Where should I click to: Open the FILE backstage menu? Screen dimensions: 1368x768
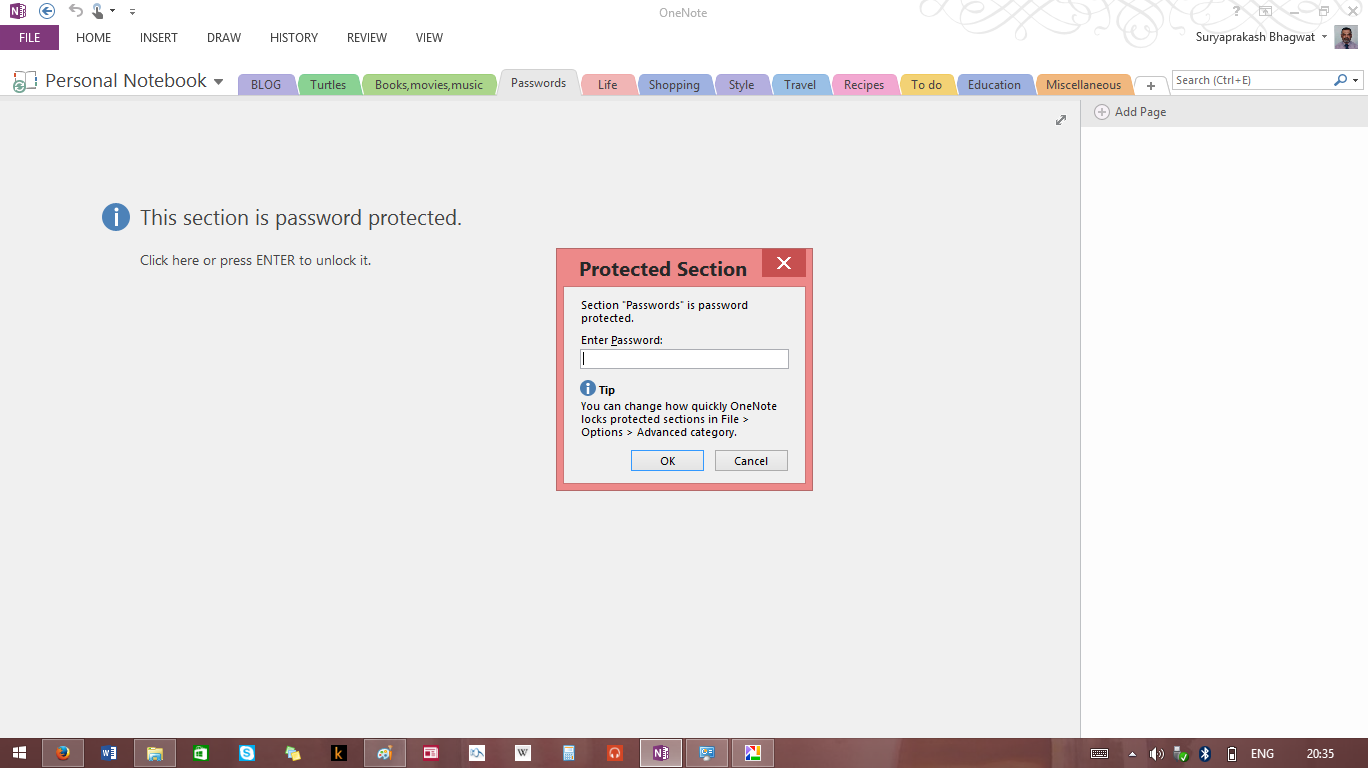click(29, 38)
